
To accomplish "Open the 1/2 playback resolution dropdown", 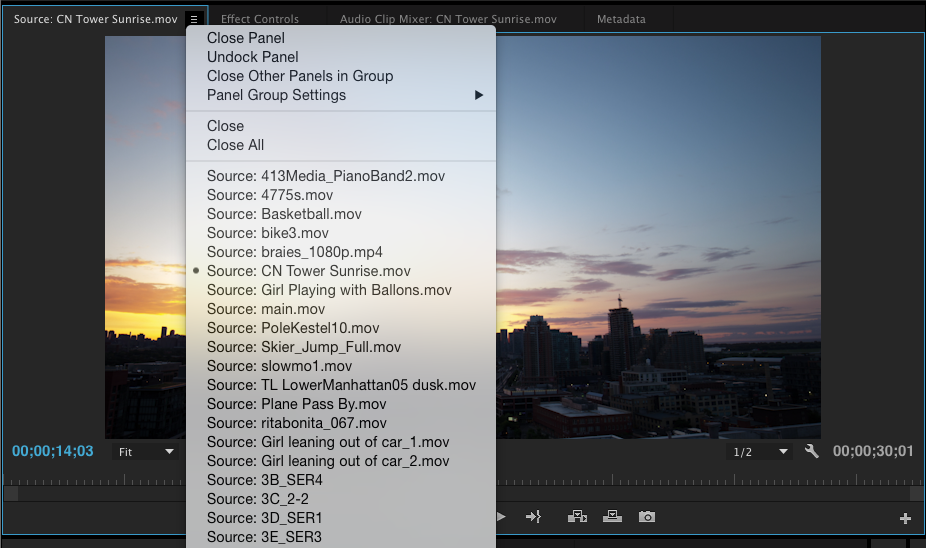I will pyautogui.click(x=760, y=452).
